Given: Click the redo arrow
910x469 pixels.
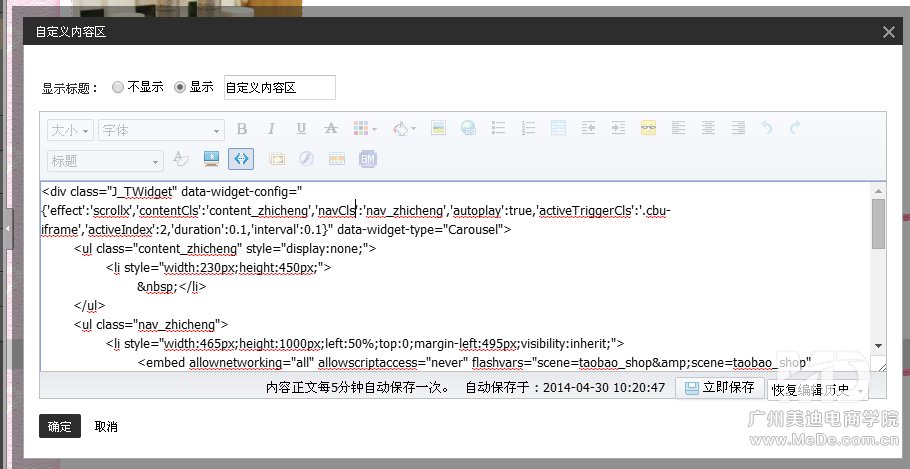Looking at the screenshot, I should click(x=795, y=129).
